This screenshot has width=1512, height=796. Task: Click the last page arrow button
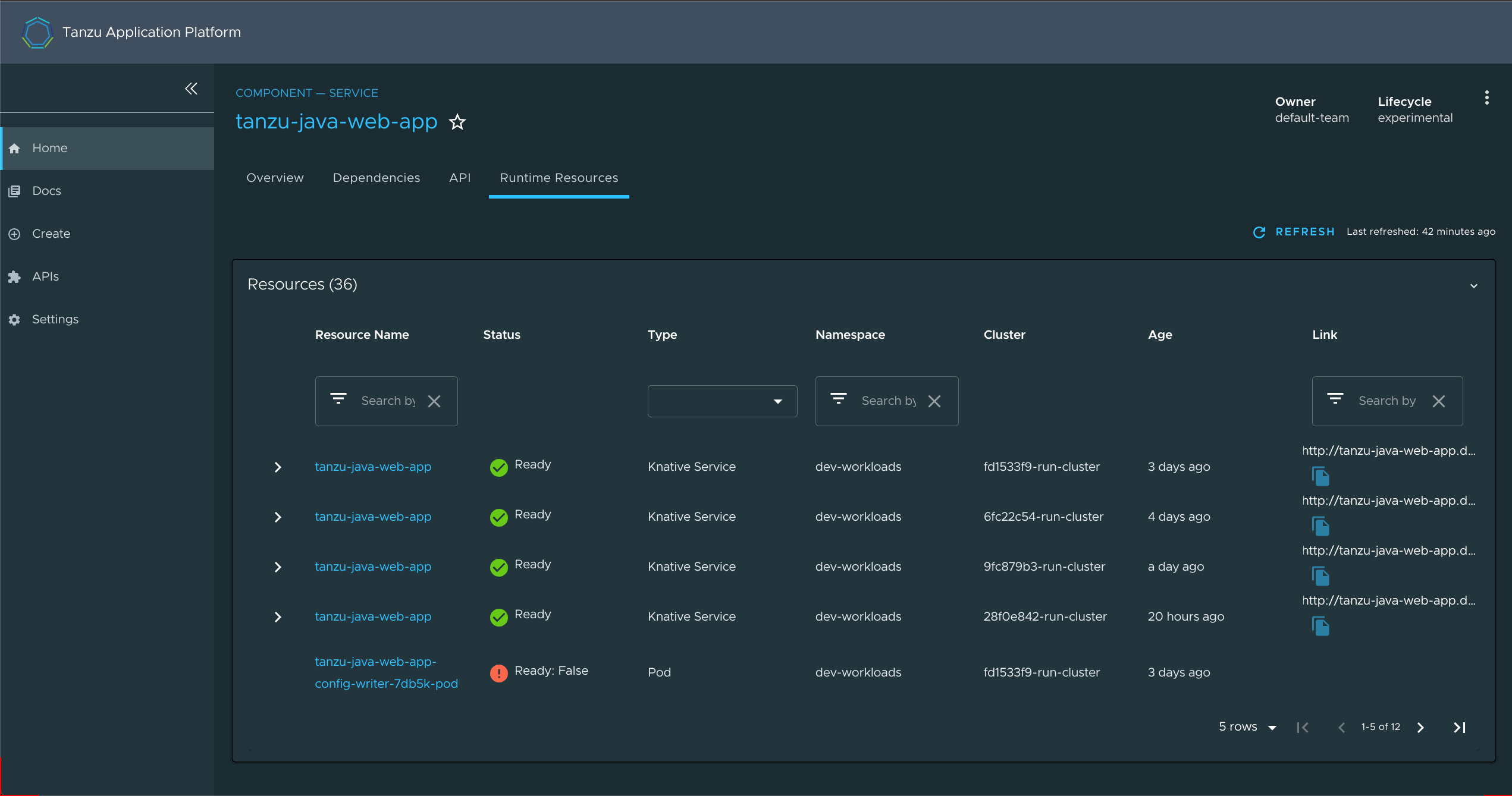pyautogui.click(x=1460, y=728)
